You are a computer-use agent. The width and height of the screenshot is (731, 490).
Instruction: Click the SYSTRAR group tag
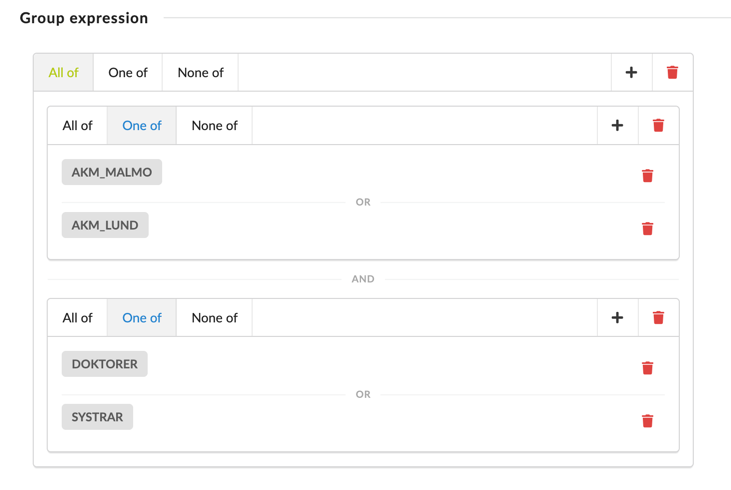(x=97, y=417)
